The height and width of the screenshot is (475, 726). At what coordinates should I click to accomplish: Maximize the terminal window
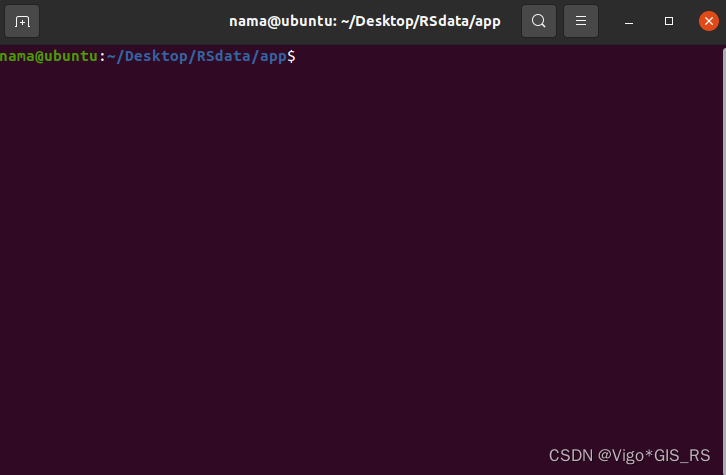pyautogui.click(x=669, y=21)
